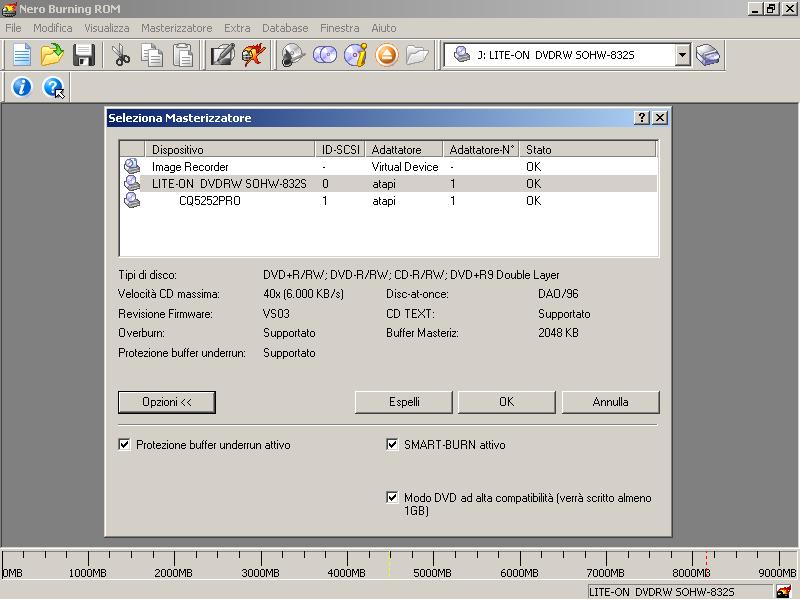Viewport: 800px width, 600px height.
Task: Click the recorder icon right of the drive dropdown
Action: click(x=708, y=55)
